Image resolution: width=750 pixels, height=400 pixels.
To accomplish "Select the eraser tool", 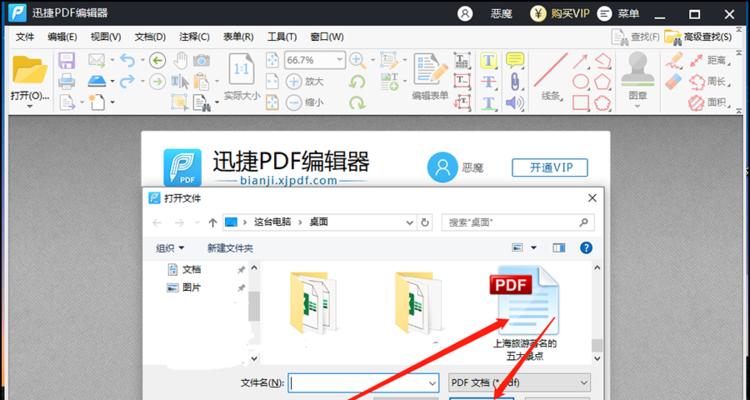I will click(673, 82).
